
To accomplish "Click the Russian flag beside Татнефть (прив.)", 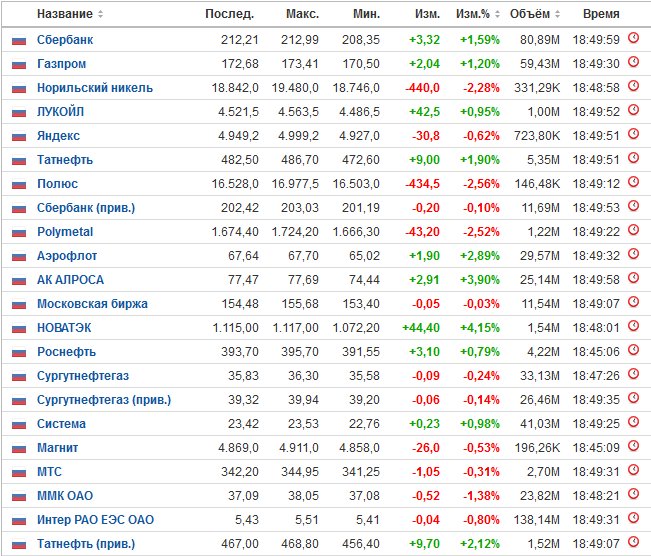I will [x=19, y=545].
